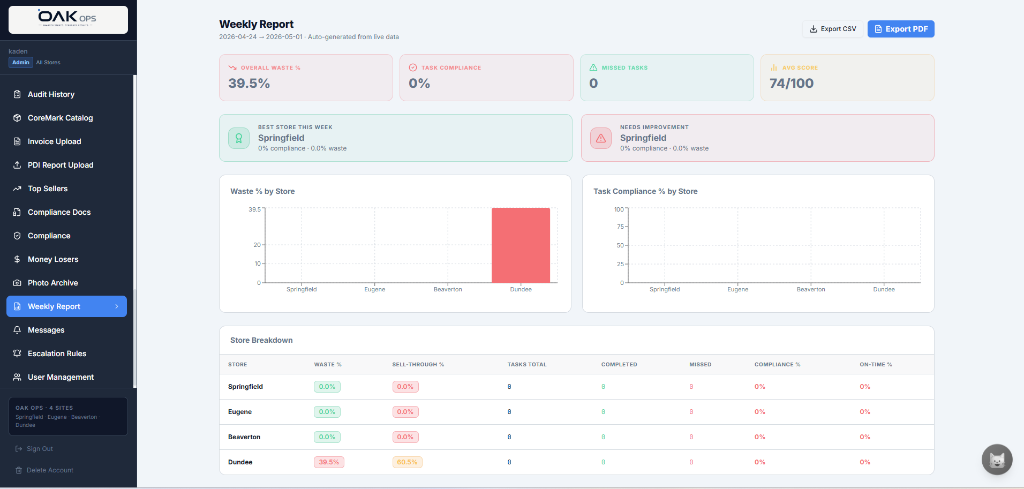Click the sidebar scrollbar
Screen dimensions: 1024x489
pyautogui.click(x=135, y=232)
